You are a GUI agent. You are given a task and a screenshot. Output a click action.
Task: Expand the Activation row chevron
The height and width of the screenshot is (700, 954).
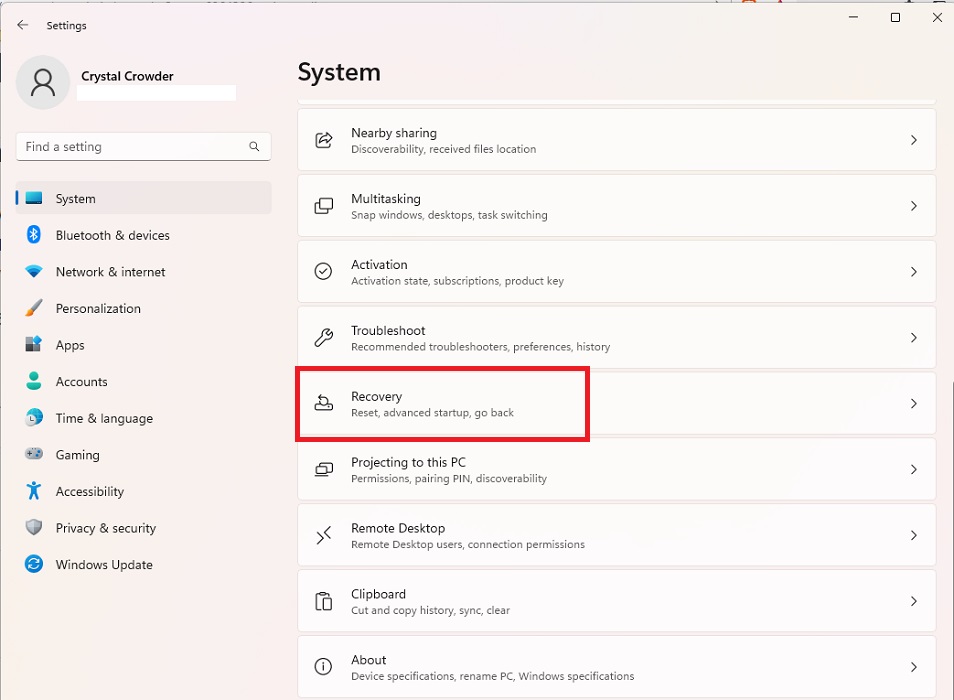tap(913, 271)
